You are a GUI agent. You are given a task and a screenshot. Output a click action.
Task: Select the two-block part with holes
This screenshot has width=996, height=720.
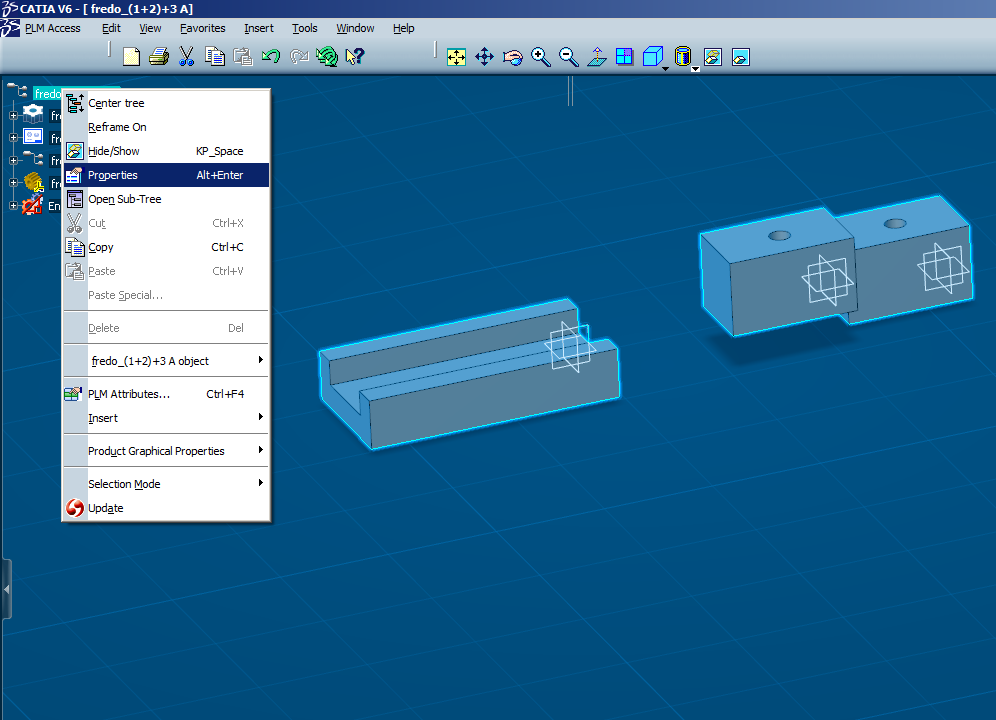[x=837, y=266]
